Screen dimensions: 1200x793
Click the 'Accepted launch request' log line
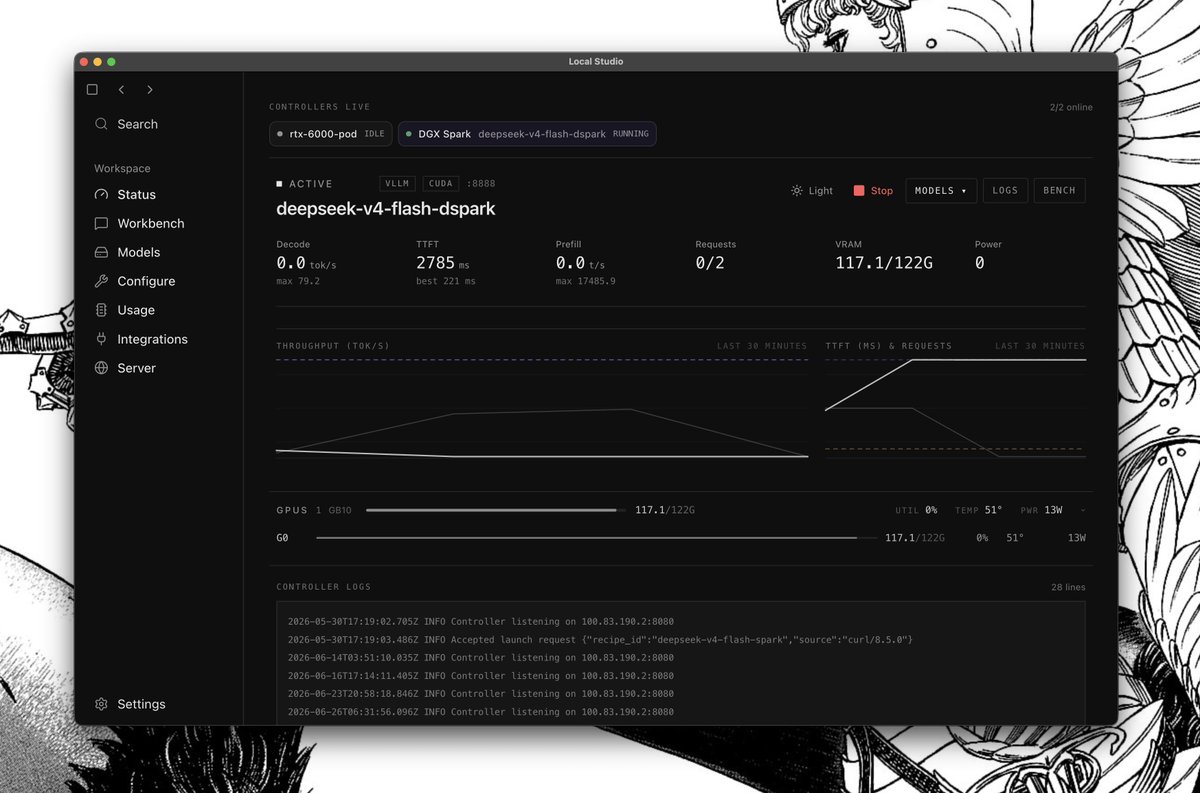coord(600,639)
